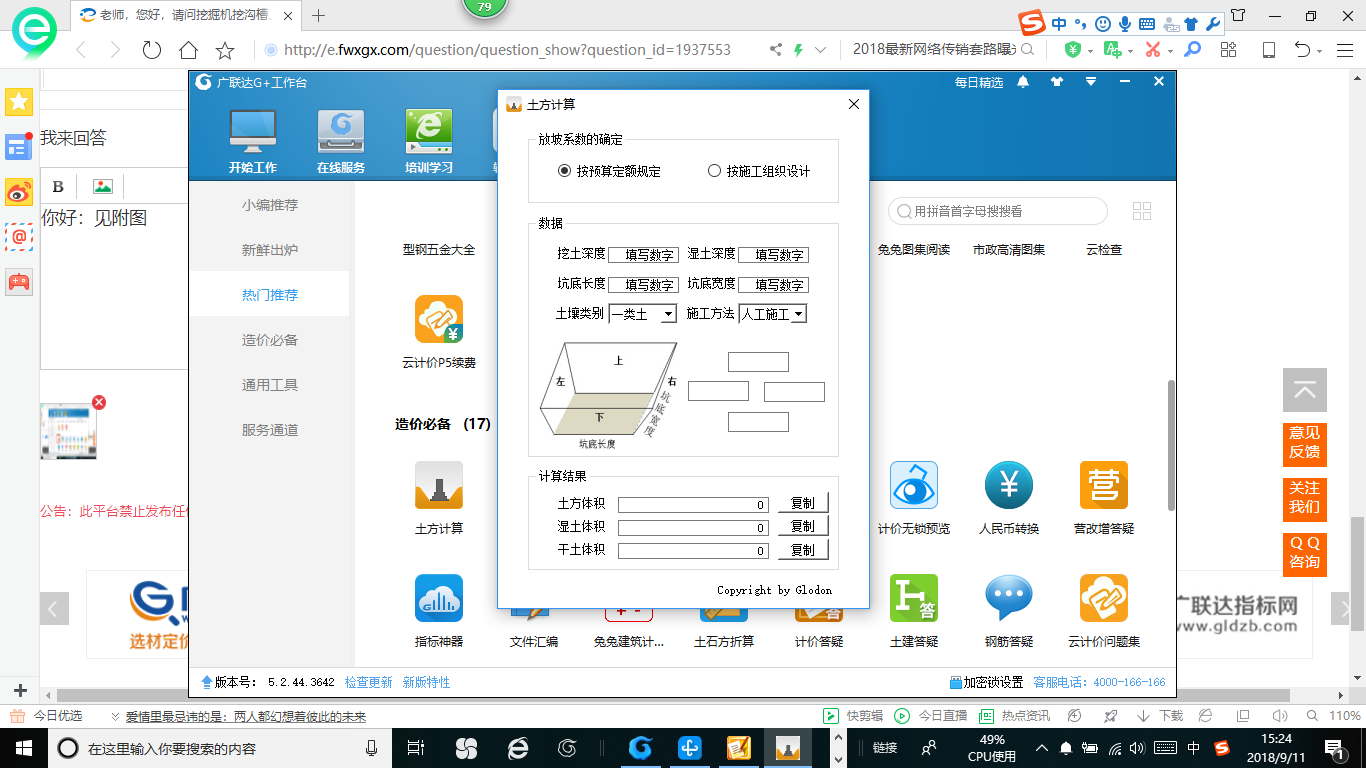Select 新鲜出炉 sidebar tab

pos(270,250)
